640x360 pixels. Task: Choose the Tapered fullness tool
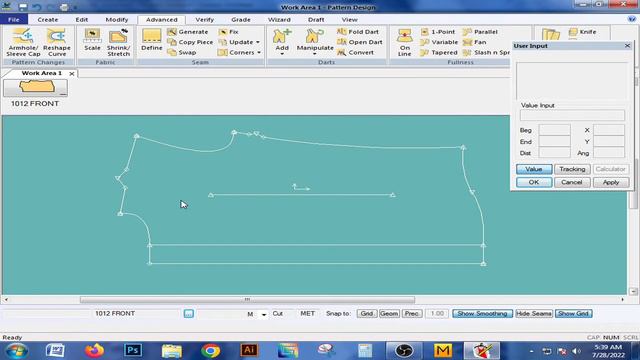point(439,52)
